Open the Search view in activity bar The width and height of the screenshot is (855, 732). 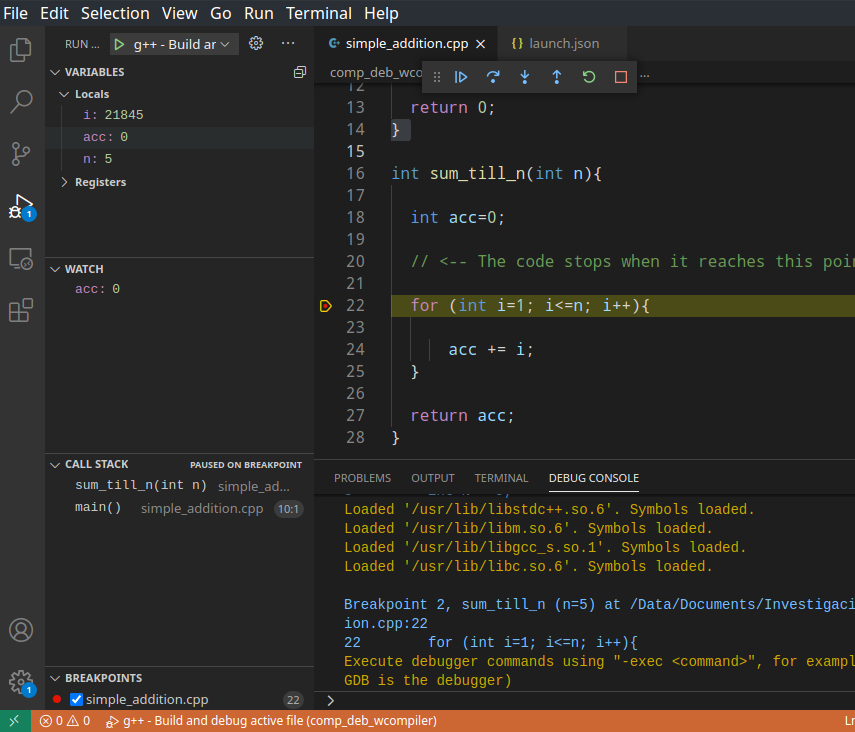(21, 101)
